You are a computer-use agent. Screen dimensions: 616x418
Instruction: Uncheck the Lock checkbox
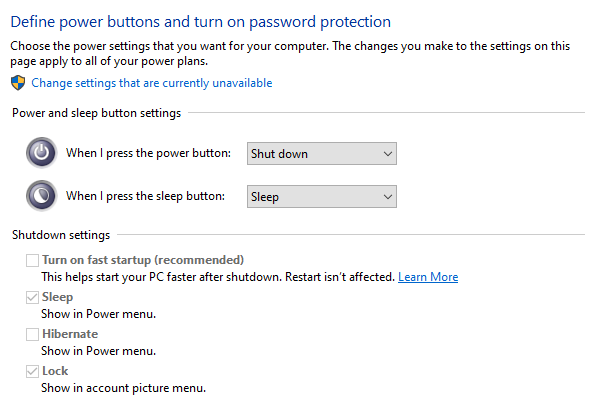coord(32,371)
